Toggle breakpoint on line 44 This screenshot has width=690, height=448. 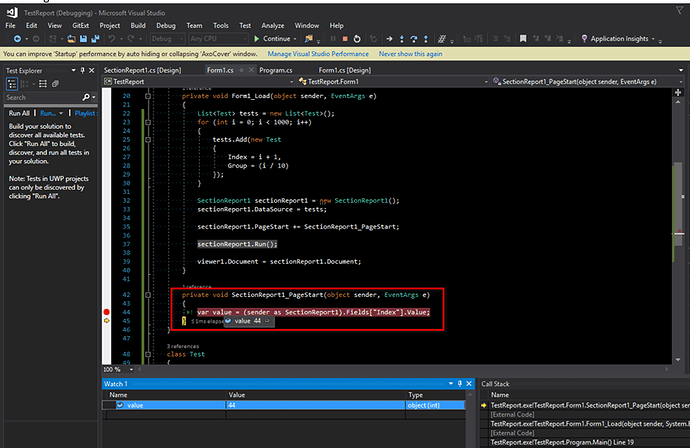click(x=106, y=312)
